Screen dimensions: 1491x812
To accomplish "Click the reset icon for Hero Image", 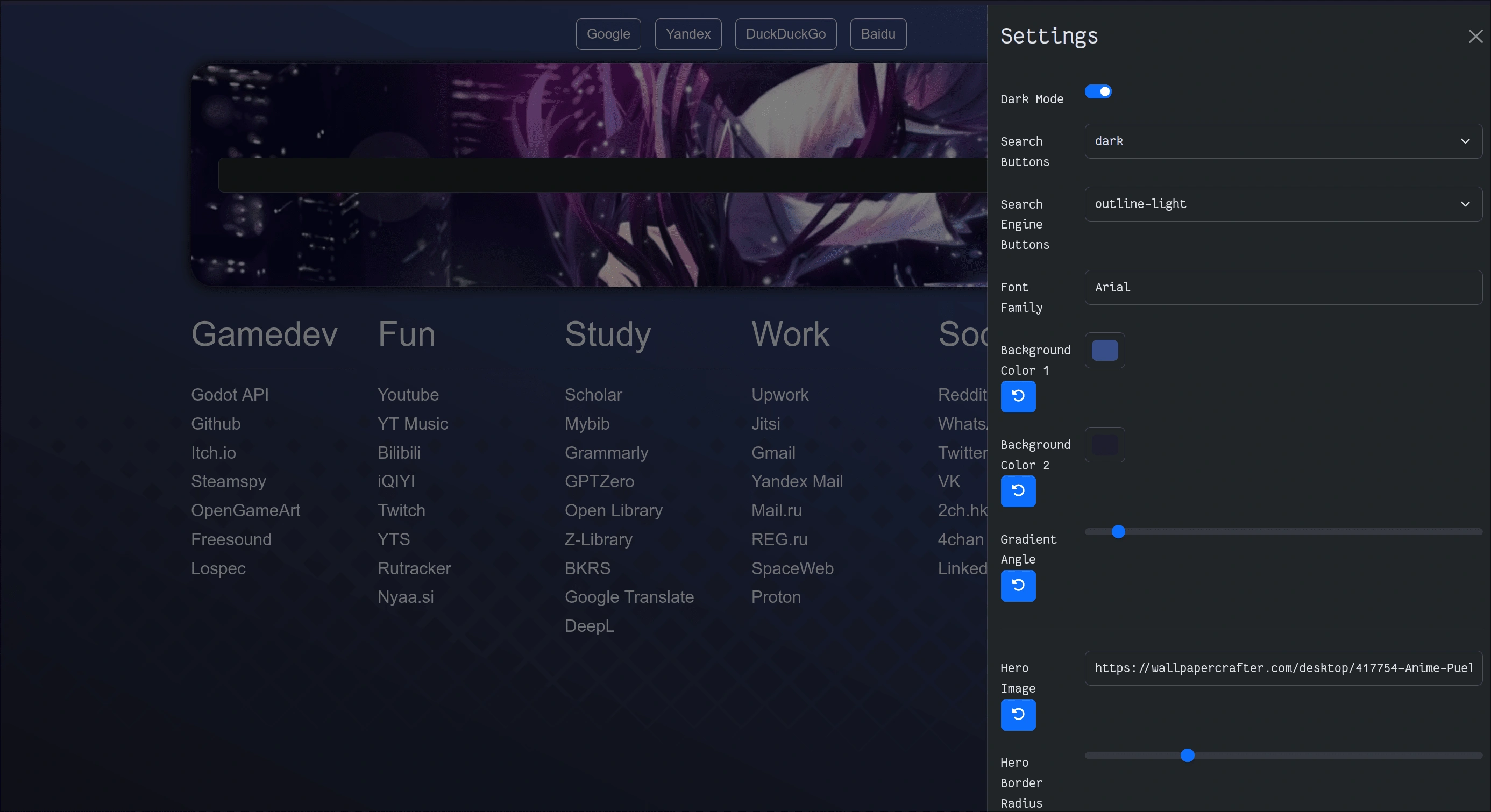I will click(1018, 714).
